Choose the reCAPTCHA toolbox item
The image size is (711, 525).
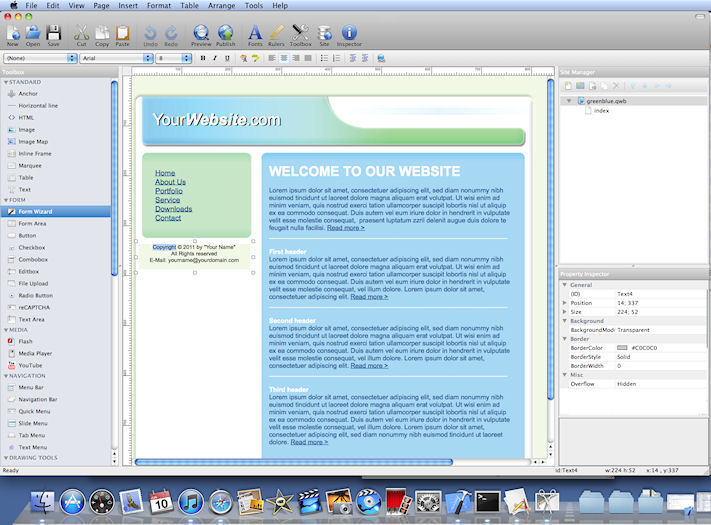point(33,307)
